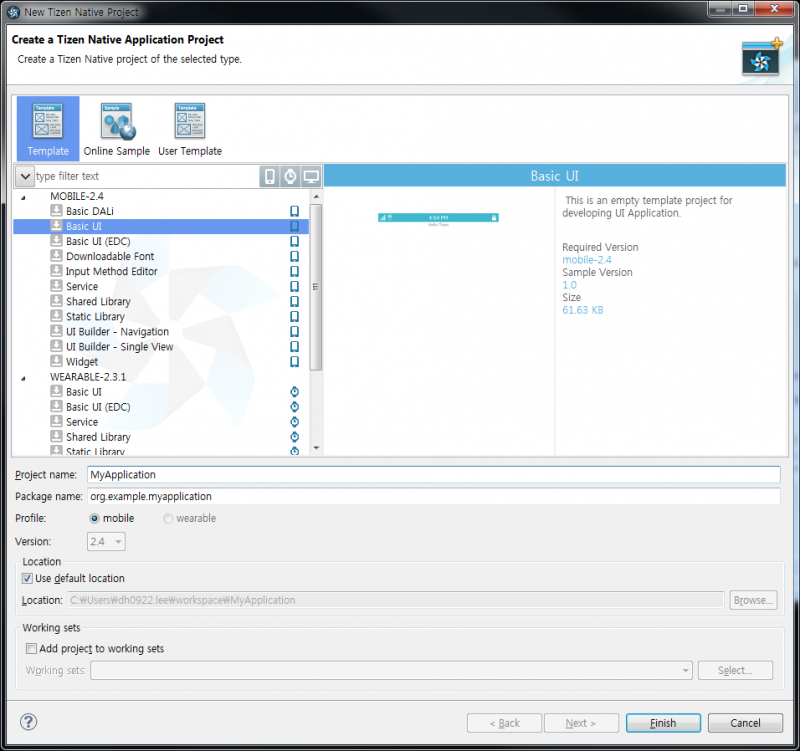This screenshot has width=800, height=751.
Task: Filter templates by TV monitor icon
Action: click(x=311, y=177)
